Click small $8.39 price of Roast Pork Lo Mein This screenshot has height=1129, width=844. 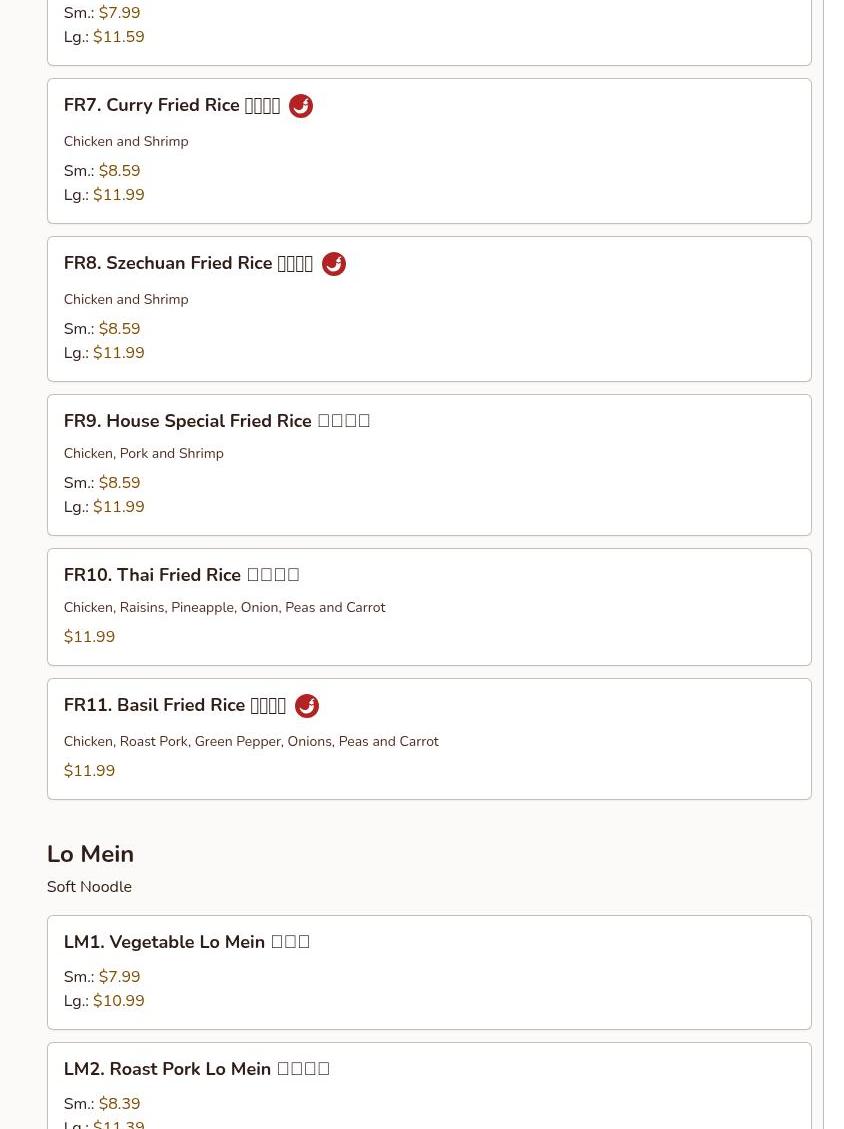(119, 1104)
